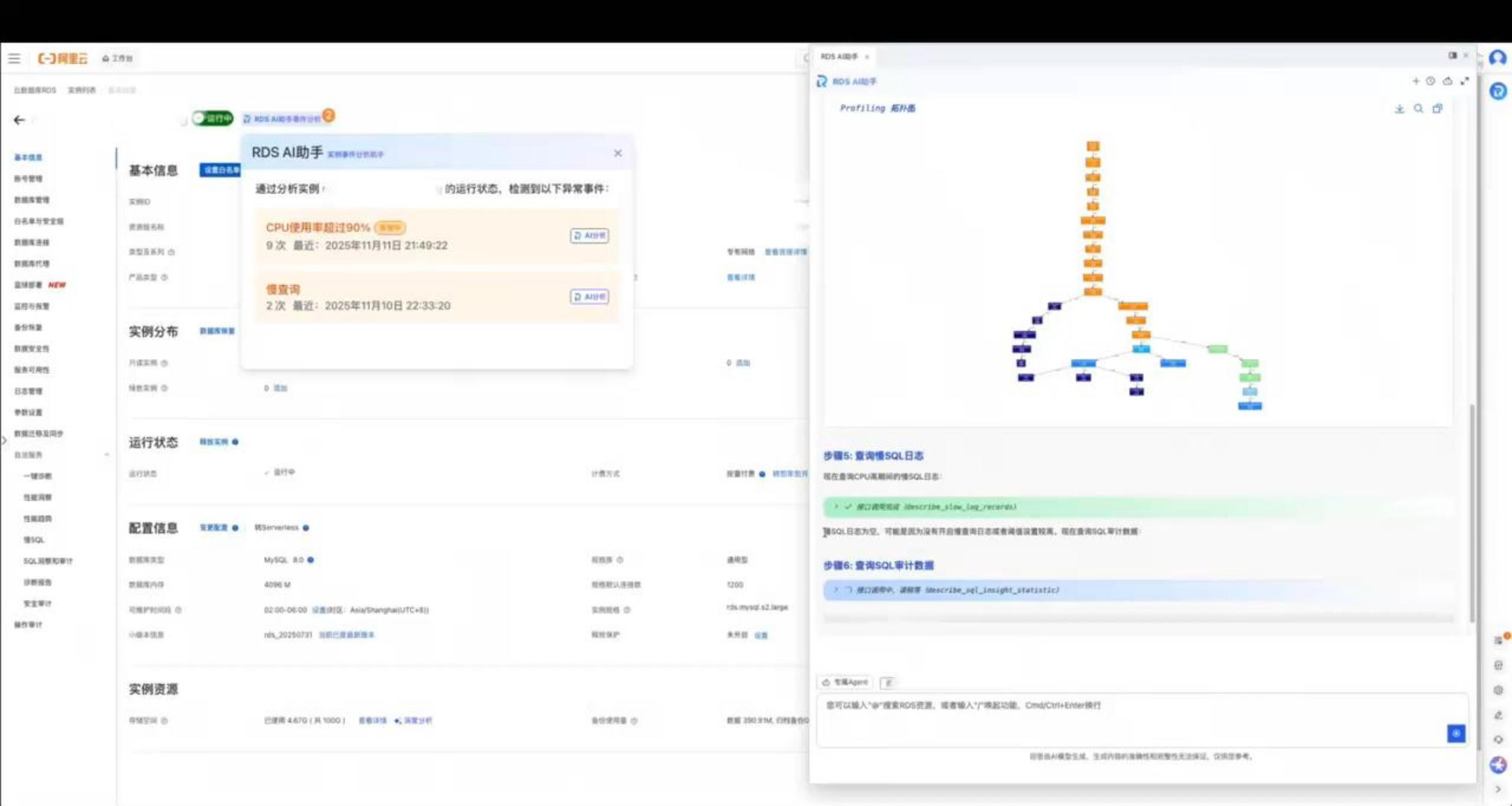Collapse the 自治服务 sidebar group

click(x=106, y=454)
